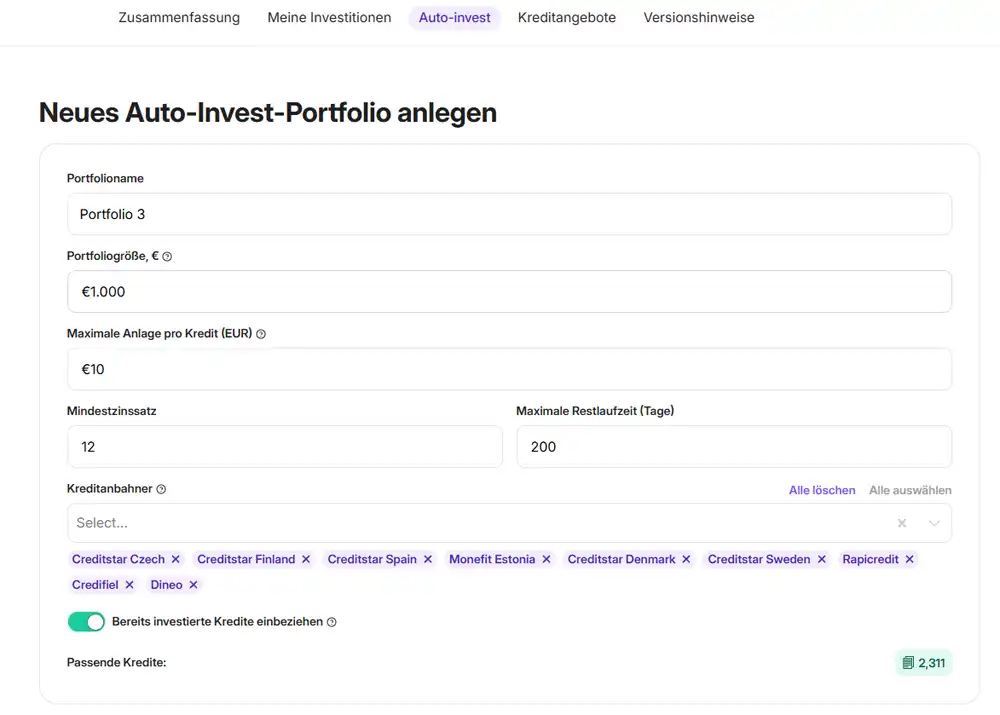Focus the Portfoliogröße input with €1.000
1000x715 pixels.
[510, 291]
